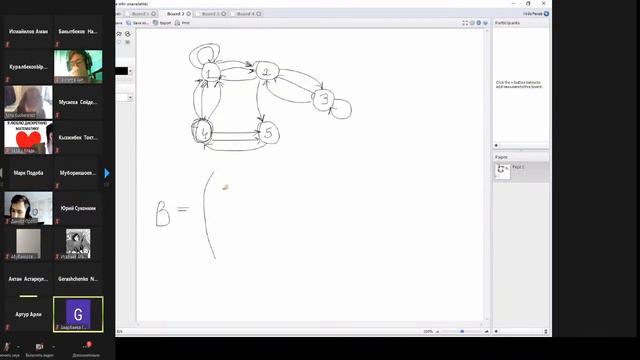
Task: Click the add button under the Participants panel
Action: click(x=496, y=145)
